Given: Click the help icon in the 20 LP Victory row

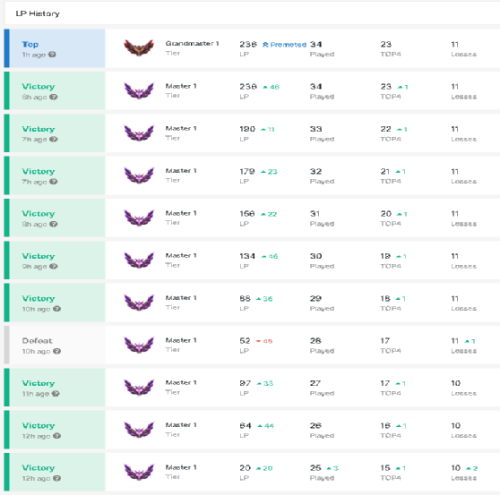Looking at the screenshot, I should pos(57,478).
